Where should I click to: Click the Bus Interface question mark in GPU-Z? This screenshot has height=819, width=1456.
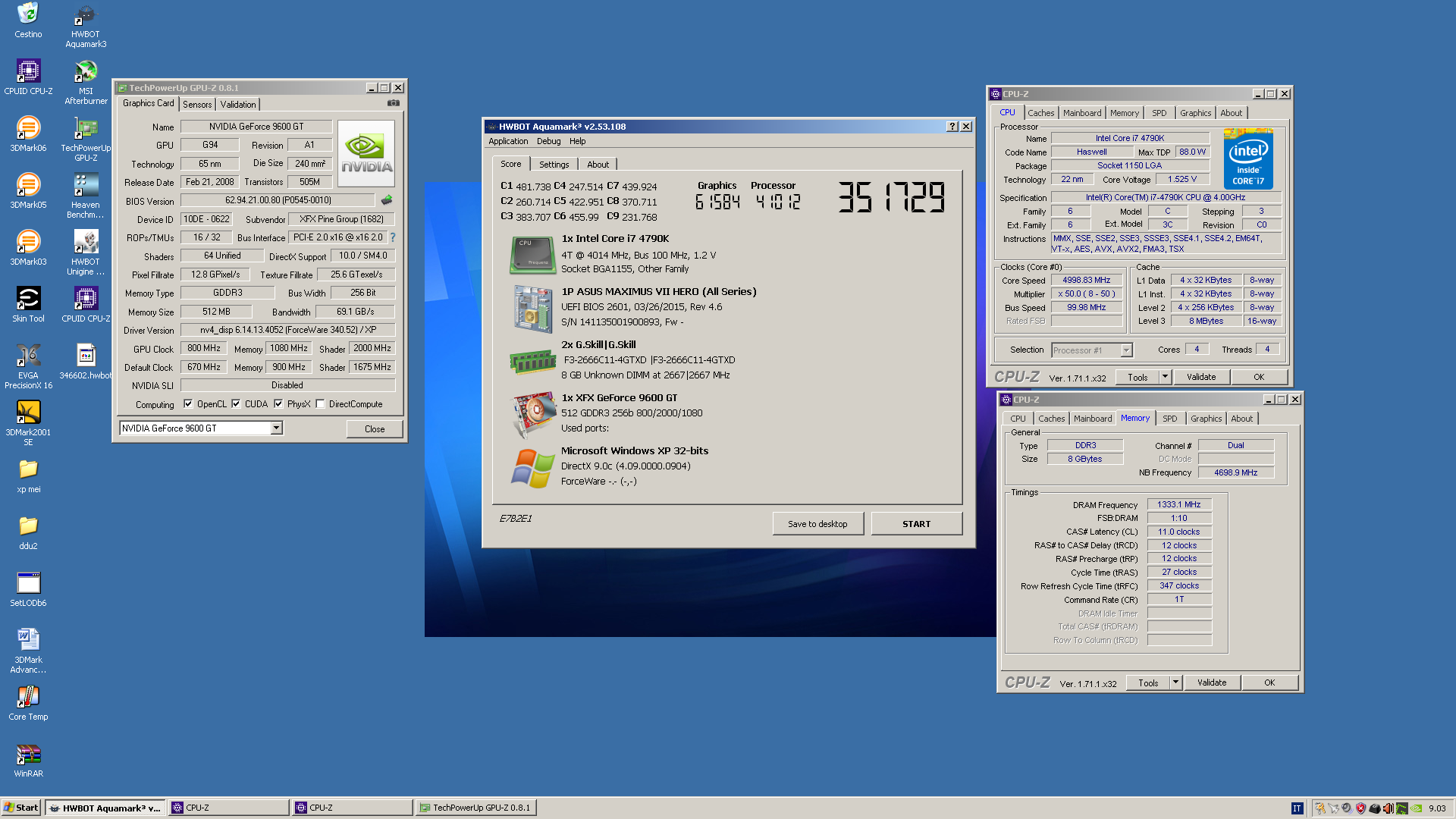(393, 237)
